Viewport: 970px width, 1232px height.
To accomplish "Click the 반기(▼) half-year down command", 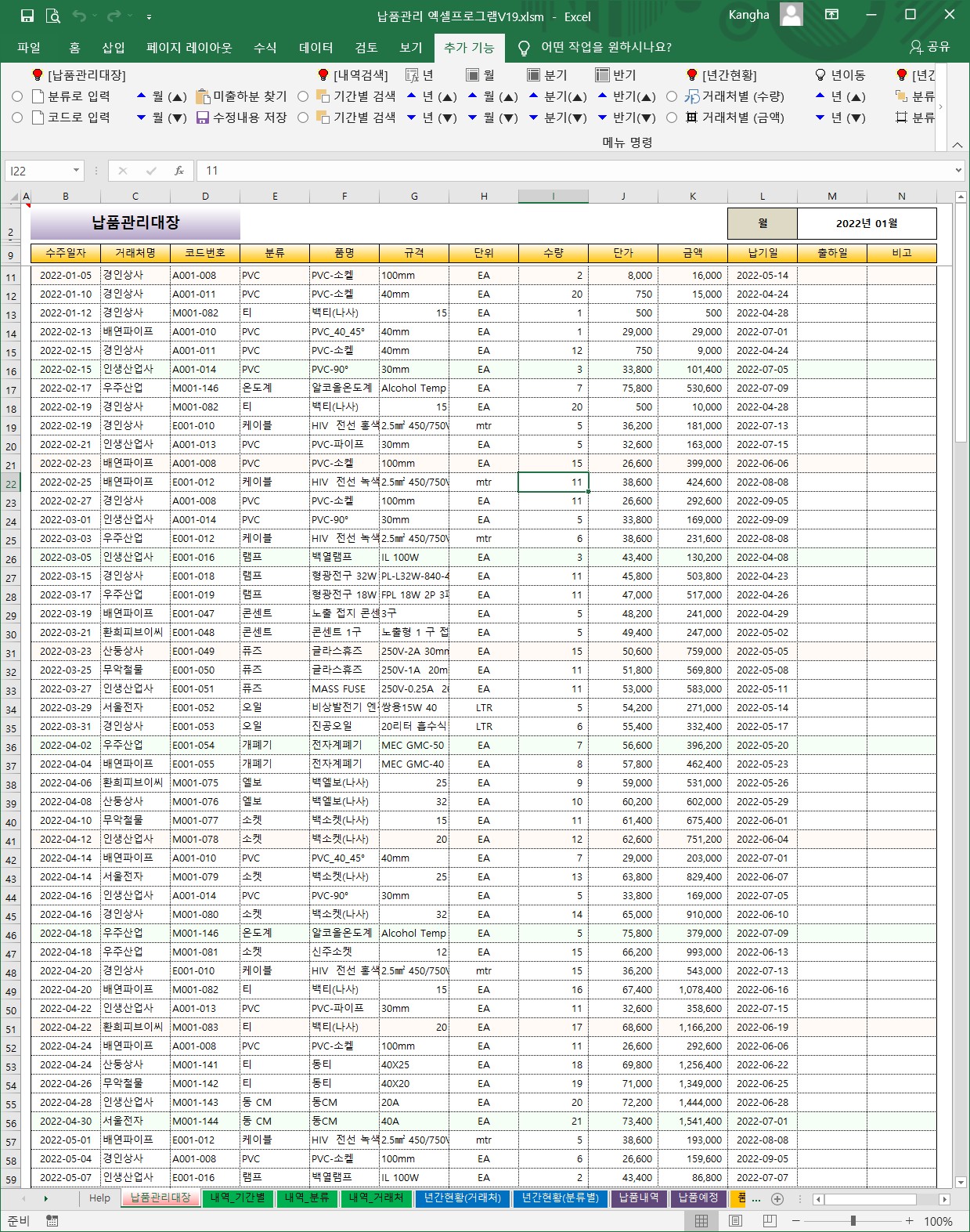I will pyautogui.click(x=626, y=117).
